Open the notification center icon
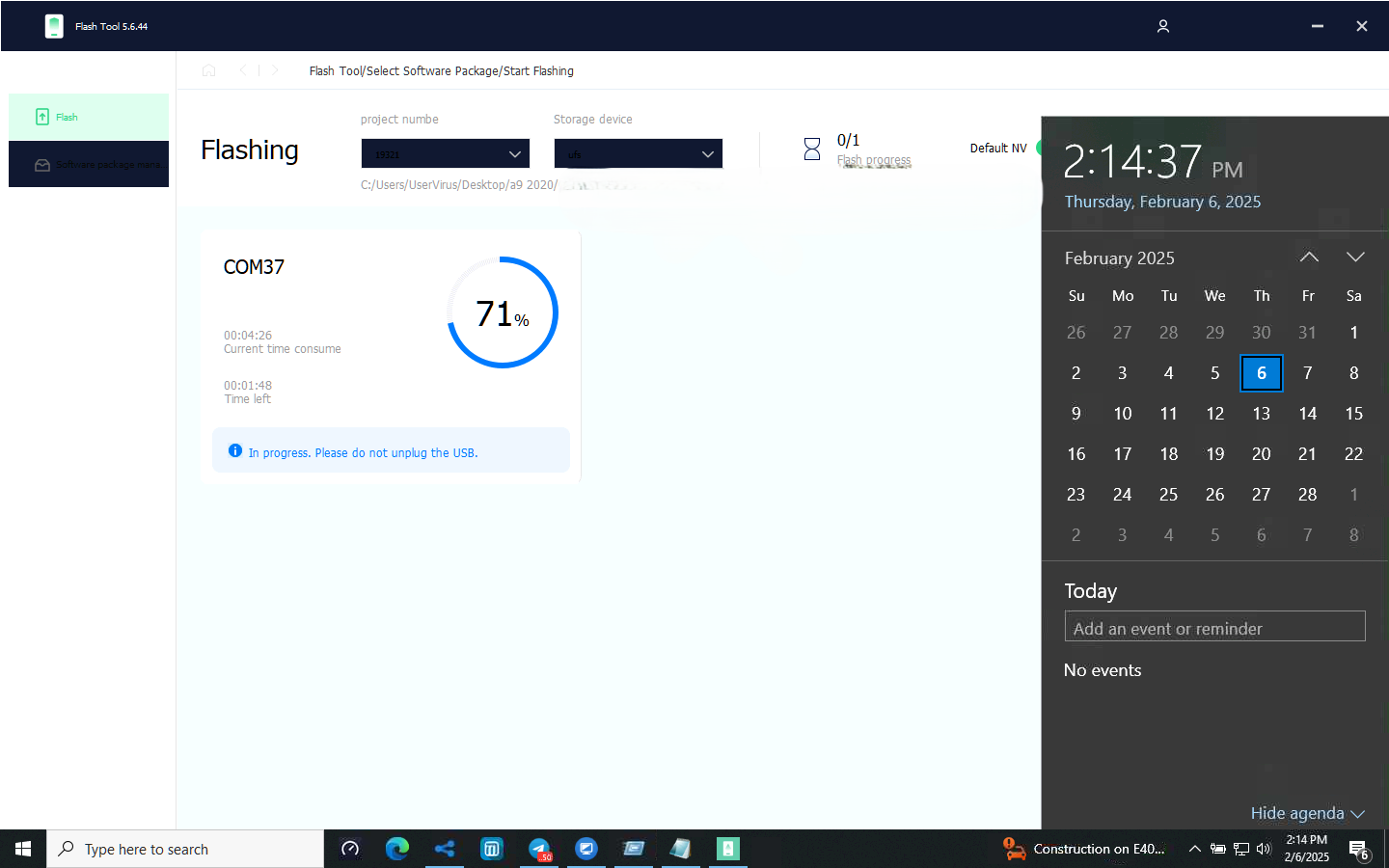The width and height of the screenshot is (1389, 868). tap(1358, 850)
